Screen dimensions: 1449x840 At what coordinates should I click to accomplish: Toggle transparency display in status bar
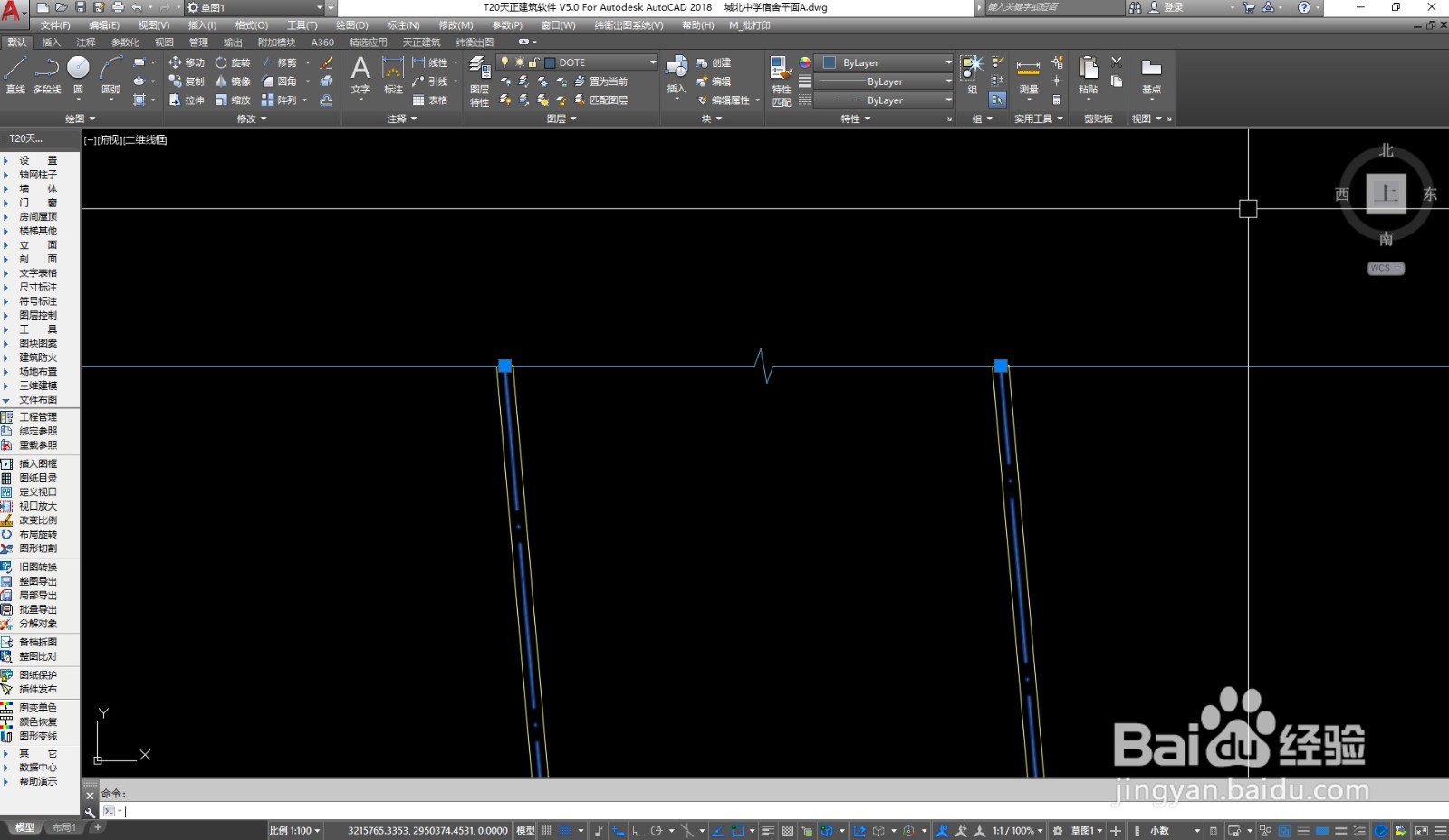[x=787, y=831]
